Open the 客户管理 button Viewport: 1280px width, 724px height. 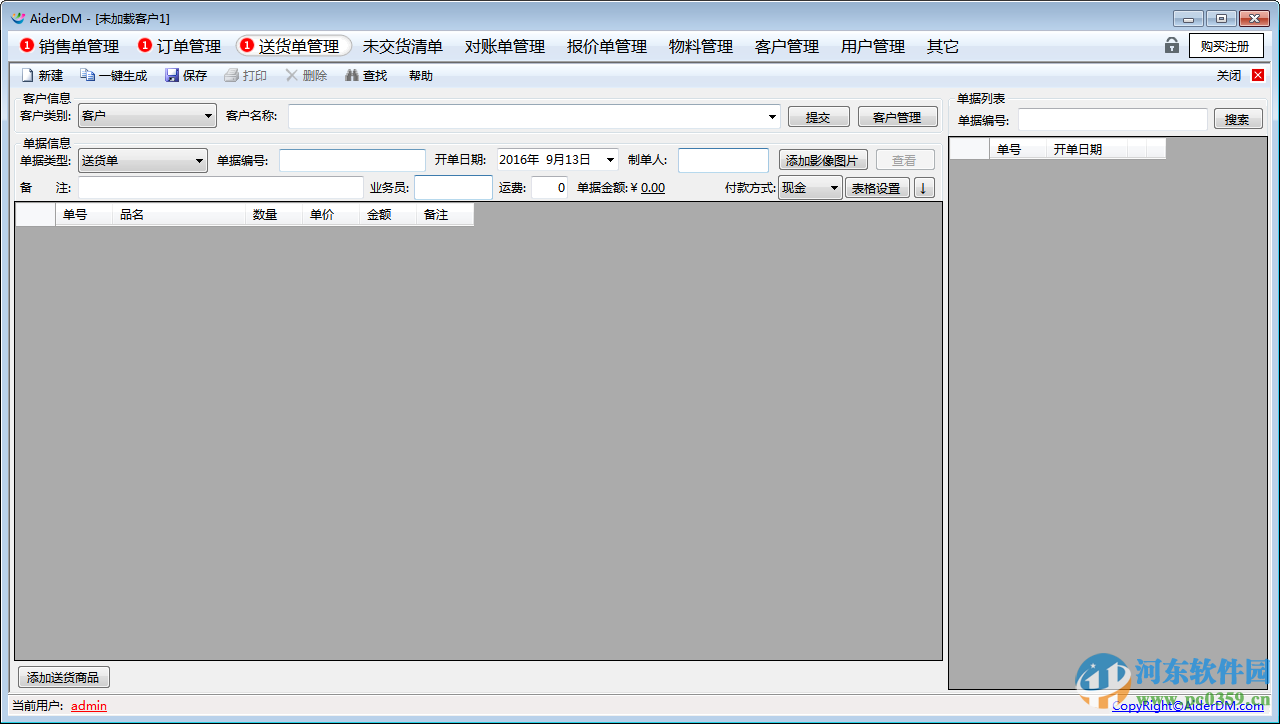tap(897, 116)
